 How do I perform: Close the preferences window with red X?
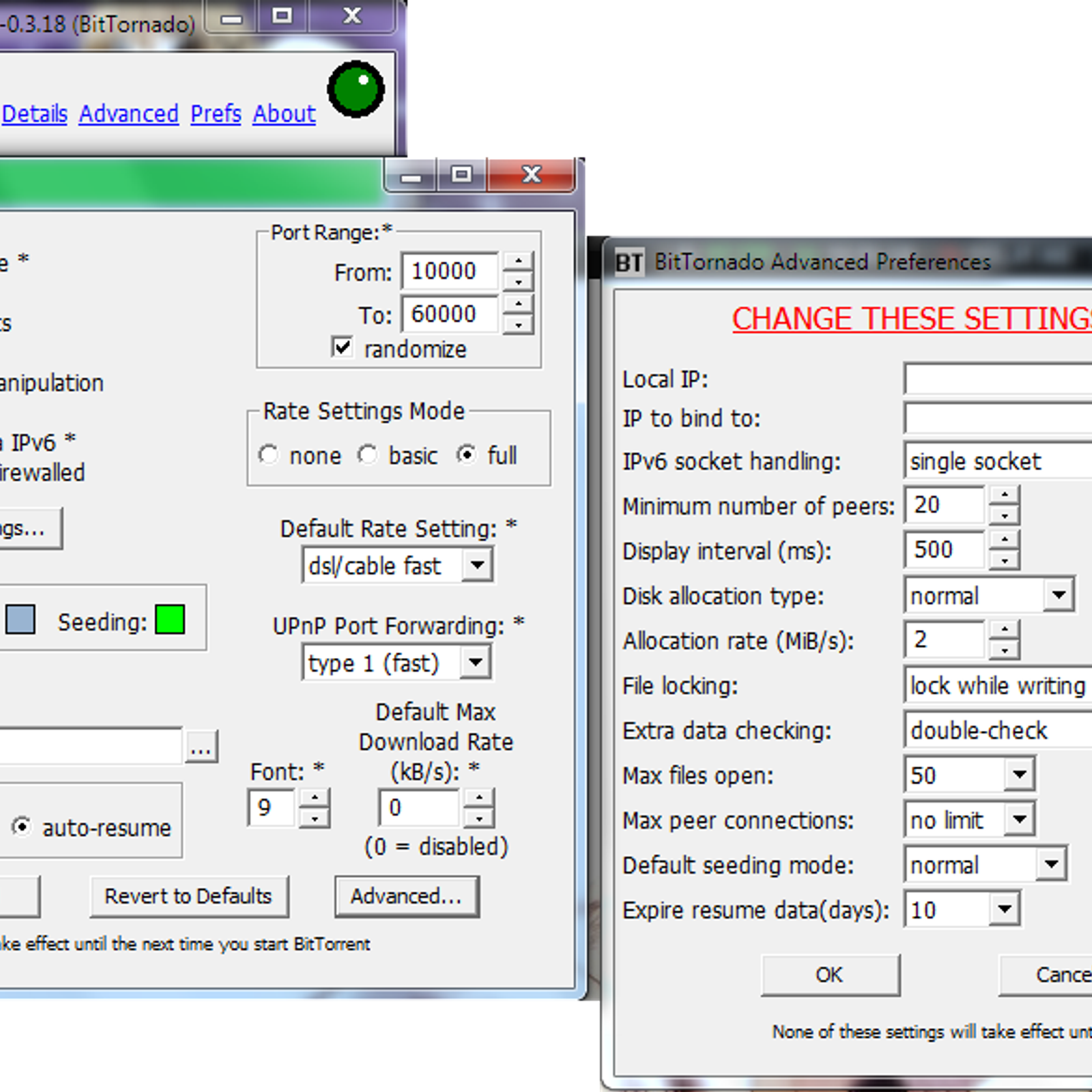532,175
